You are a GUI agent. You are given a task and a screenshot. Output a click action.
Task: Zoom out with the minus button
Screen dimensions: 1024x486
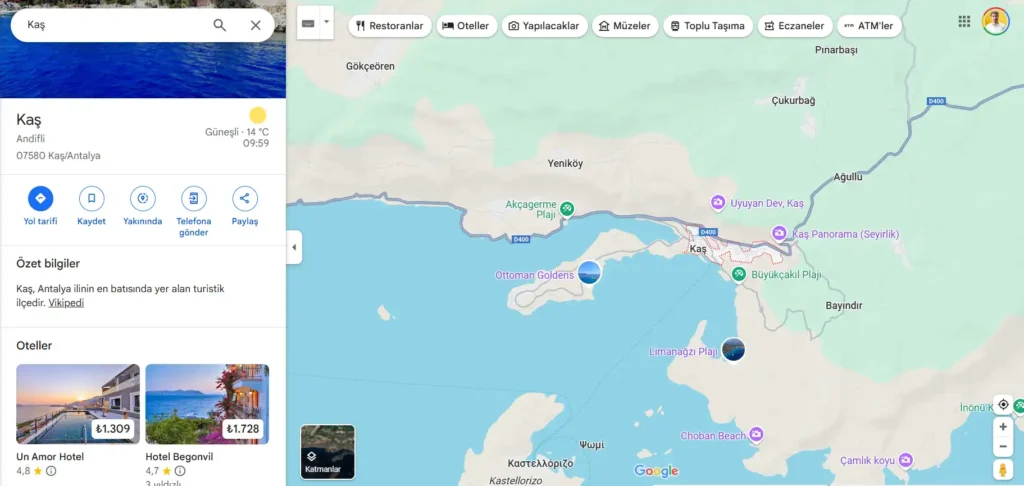(x=1003, y=447)
